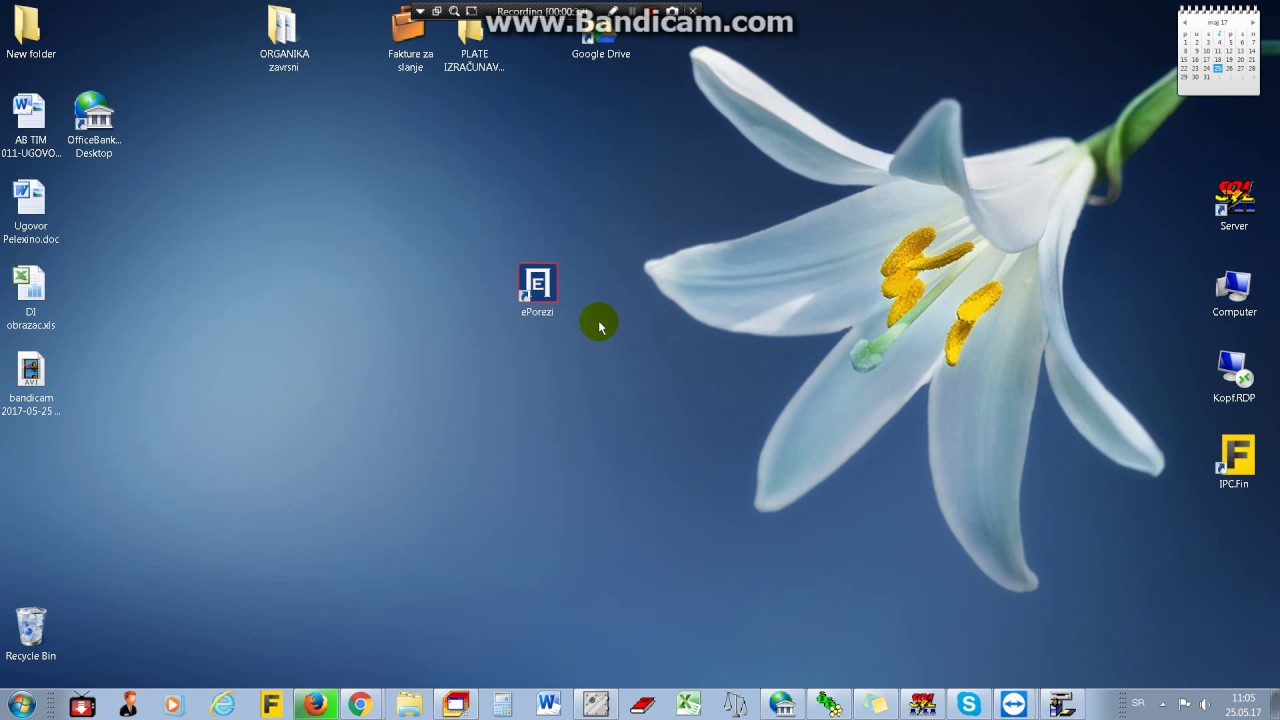
Task: Open the Recycle Bin
Action: click(x=30, y=634)
